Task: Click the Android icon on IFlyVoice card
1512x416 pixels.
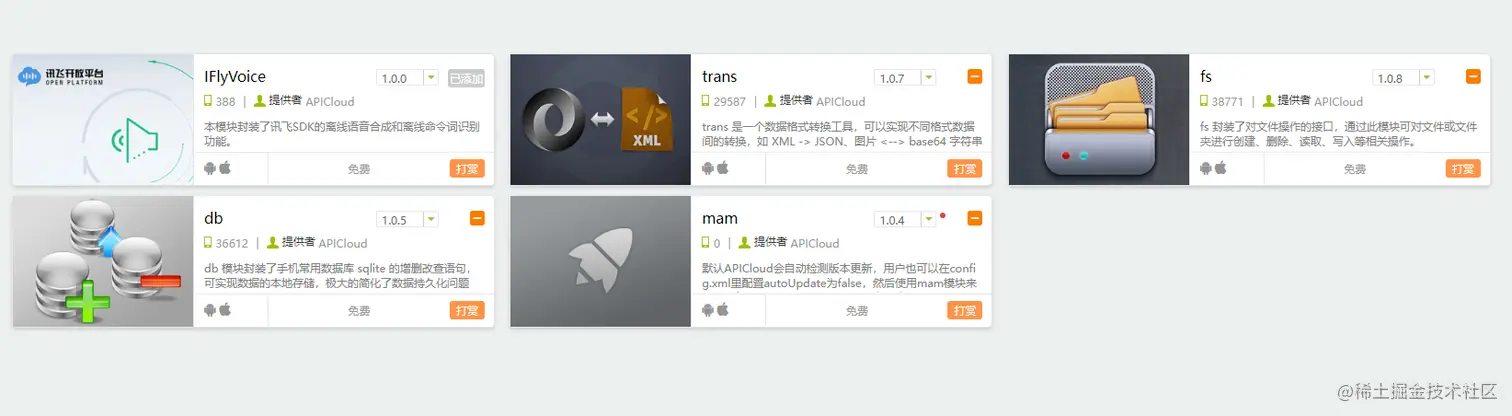Action: click(x=211, y=168)
